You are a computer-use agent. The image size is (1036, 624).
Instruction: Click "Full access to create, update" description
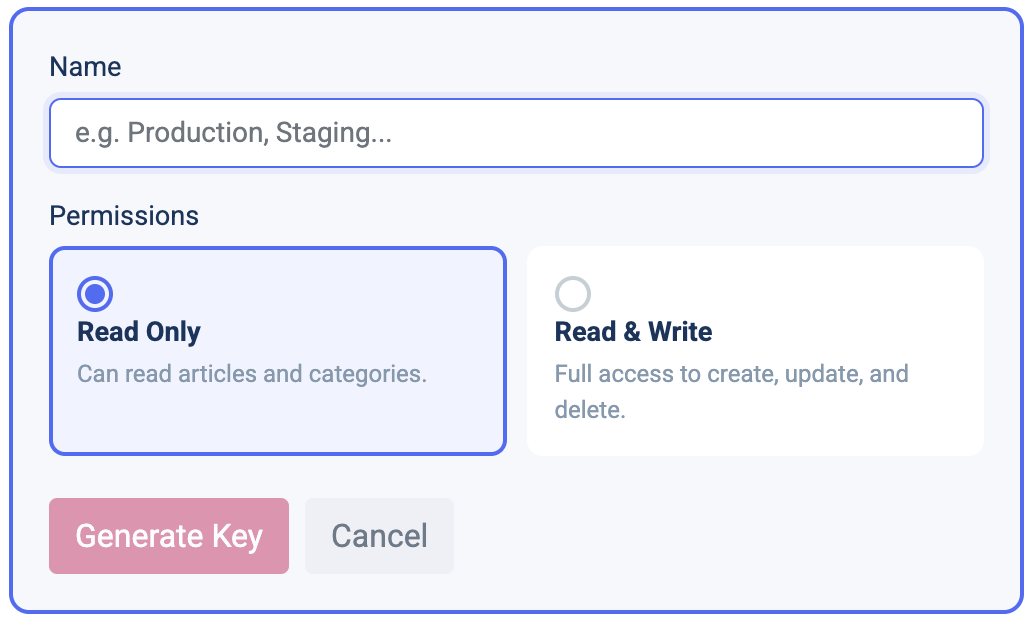731,374
